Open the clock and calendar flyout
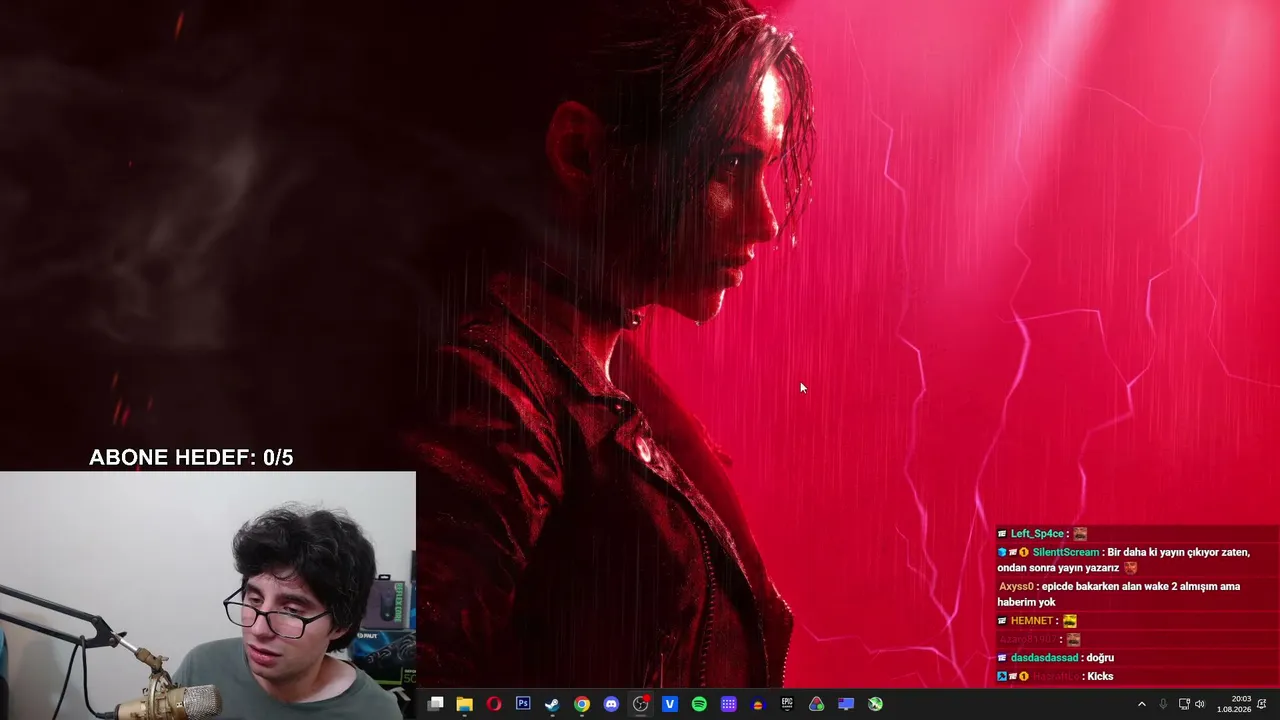Viewport: 1280px width, 720px height. (x=1234, y=704)
